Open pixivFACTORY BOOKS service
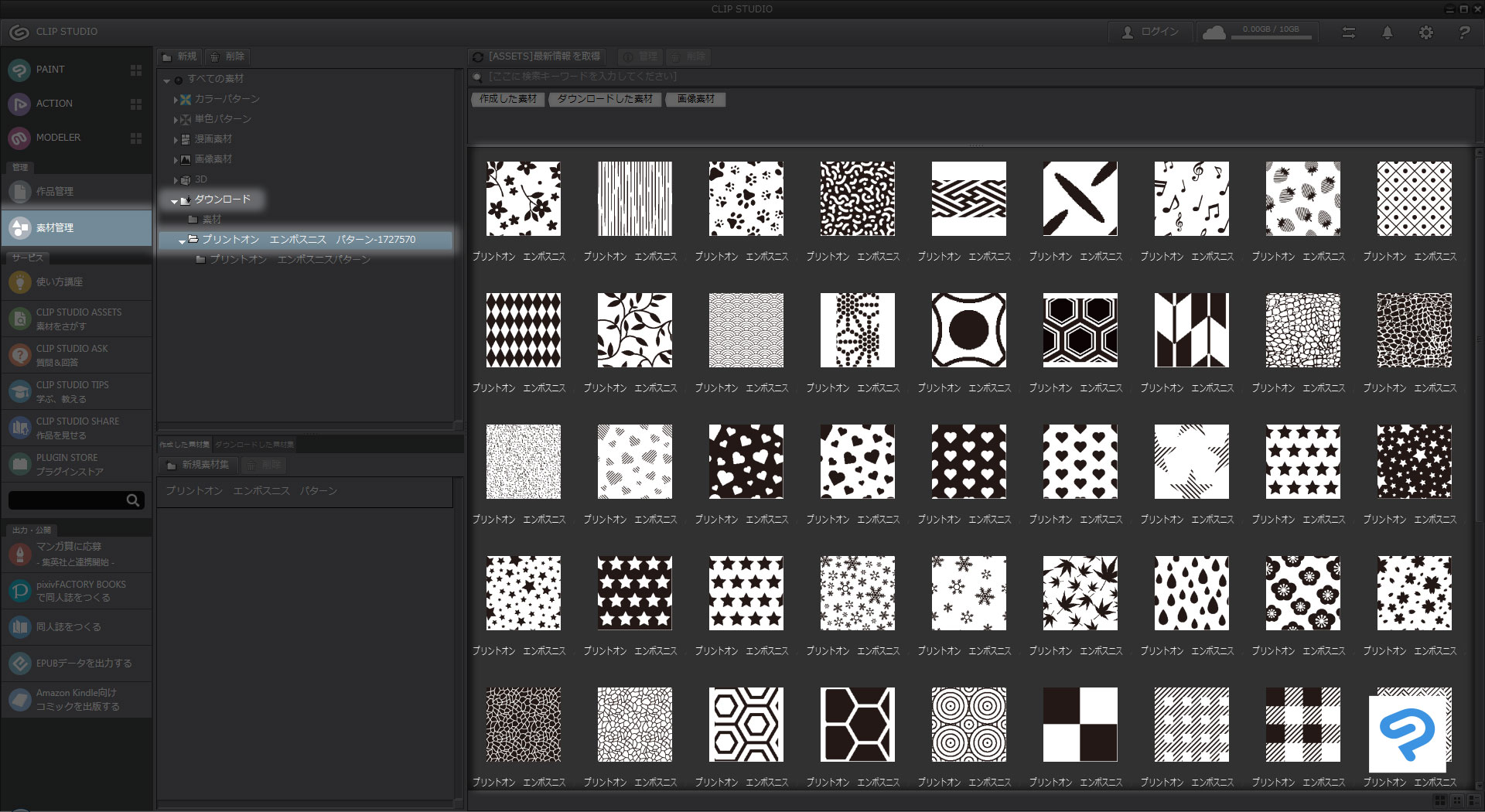This screenshot has width=1485, height=812. [x=77, y=591]
